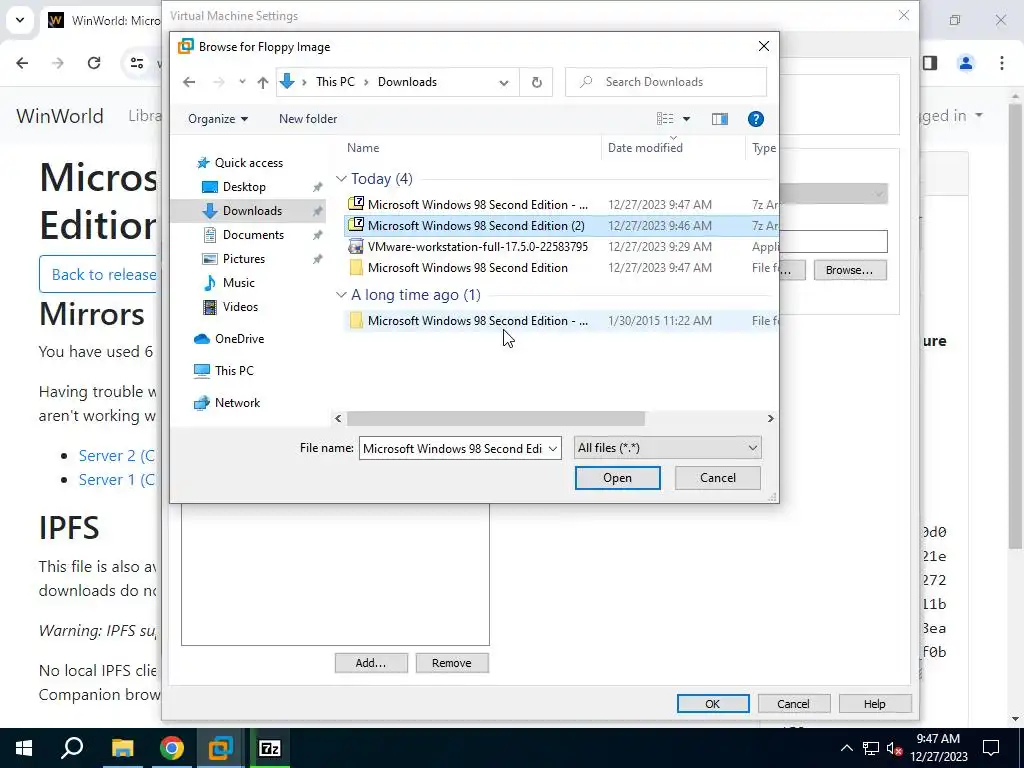Show hidden system tray icons
The height and width of the screenshot is (768, 1024).
[846, 748]
